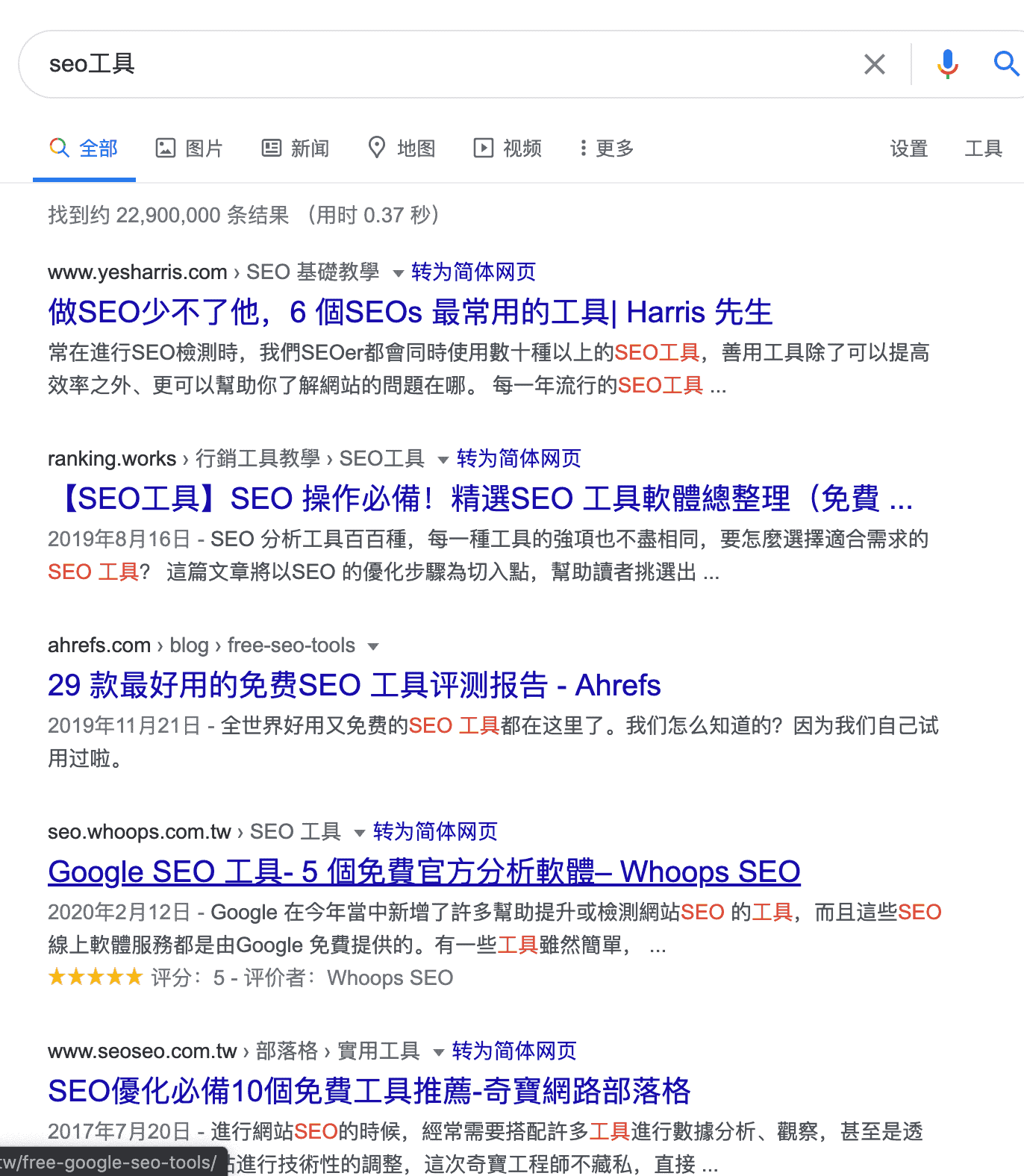Open the 29 款最好用的免费SEO 工具 Ahrefs result
This screenshot has width=1024, height=1176.
[x=355, y=685]
